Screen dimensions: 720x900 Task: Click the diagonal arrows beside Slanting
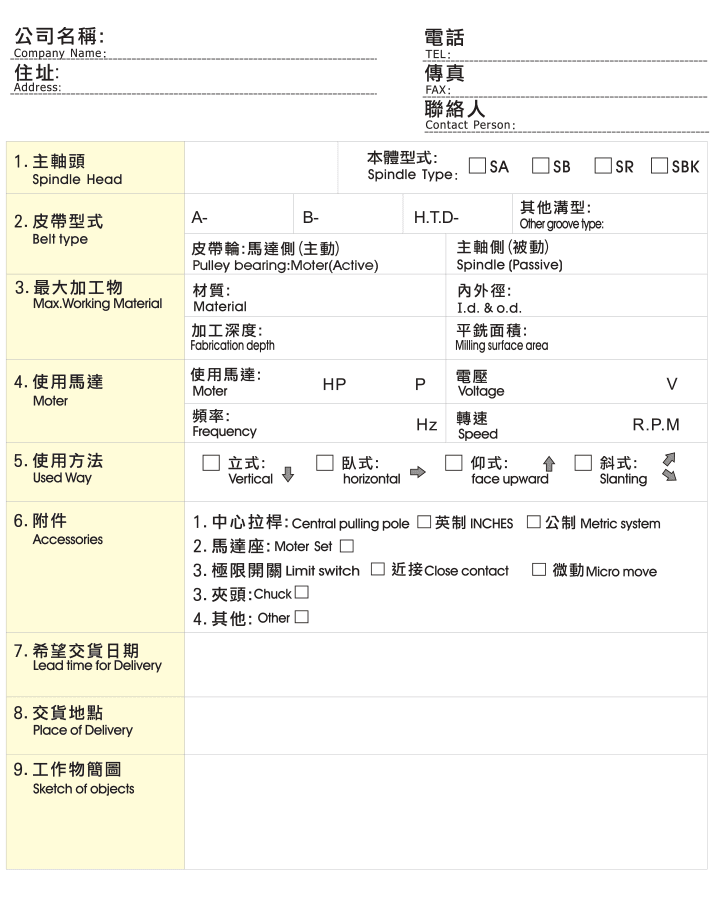[x=669, y=467]
